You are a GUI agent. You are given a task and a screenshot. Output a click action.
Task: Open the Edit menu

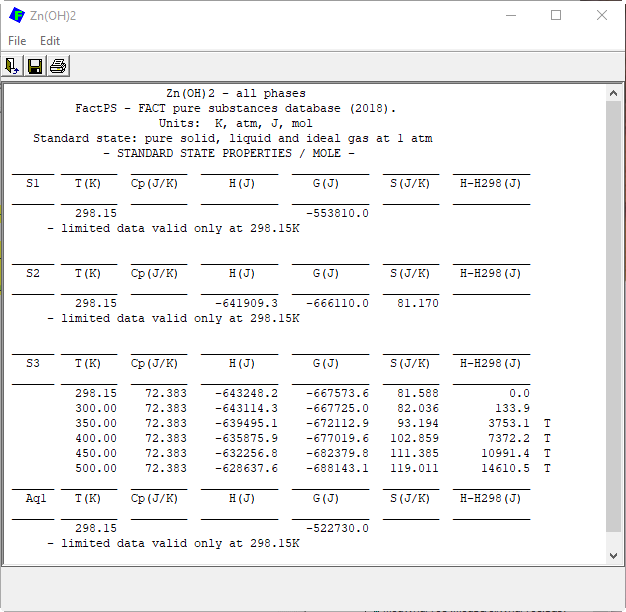point(50,41)
